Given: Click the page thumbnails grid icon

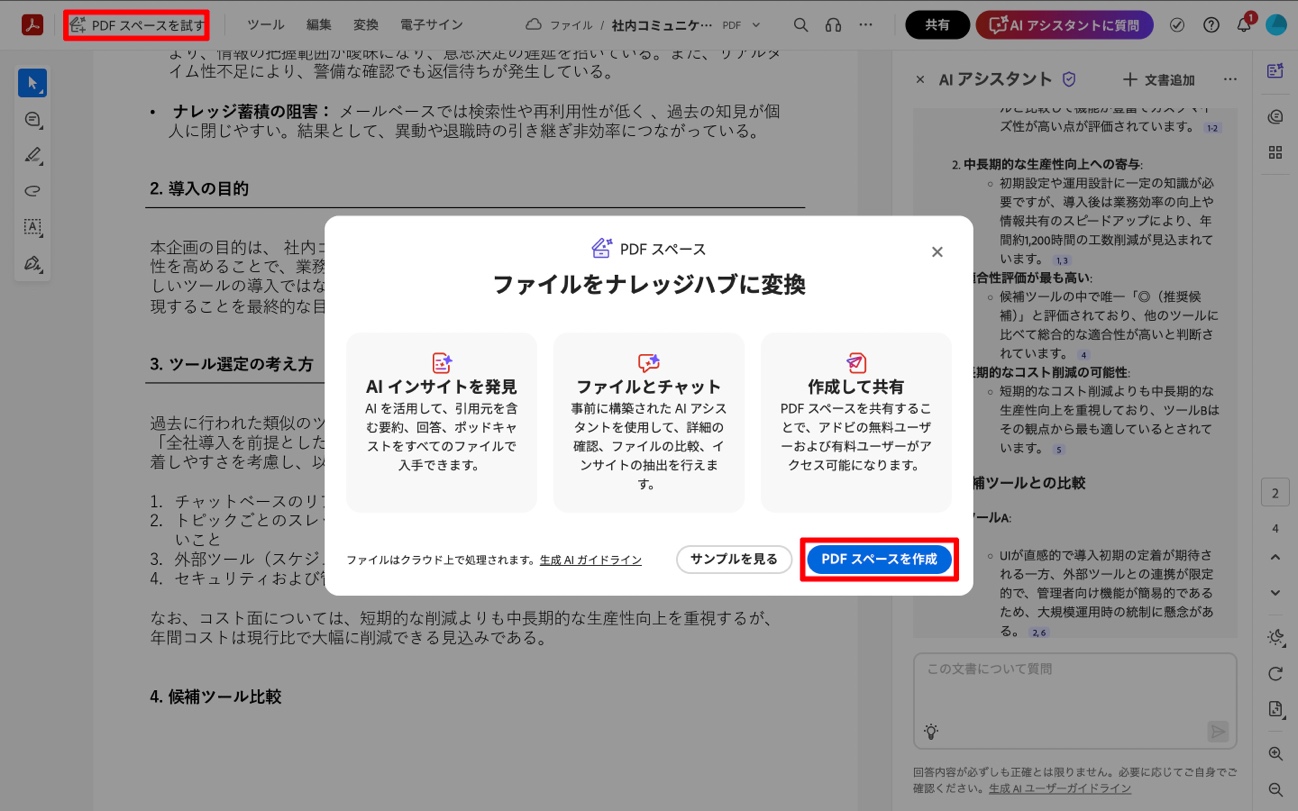Looking at the screenshot, I should coord(1275,153).
